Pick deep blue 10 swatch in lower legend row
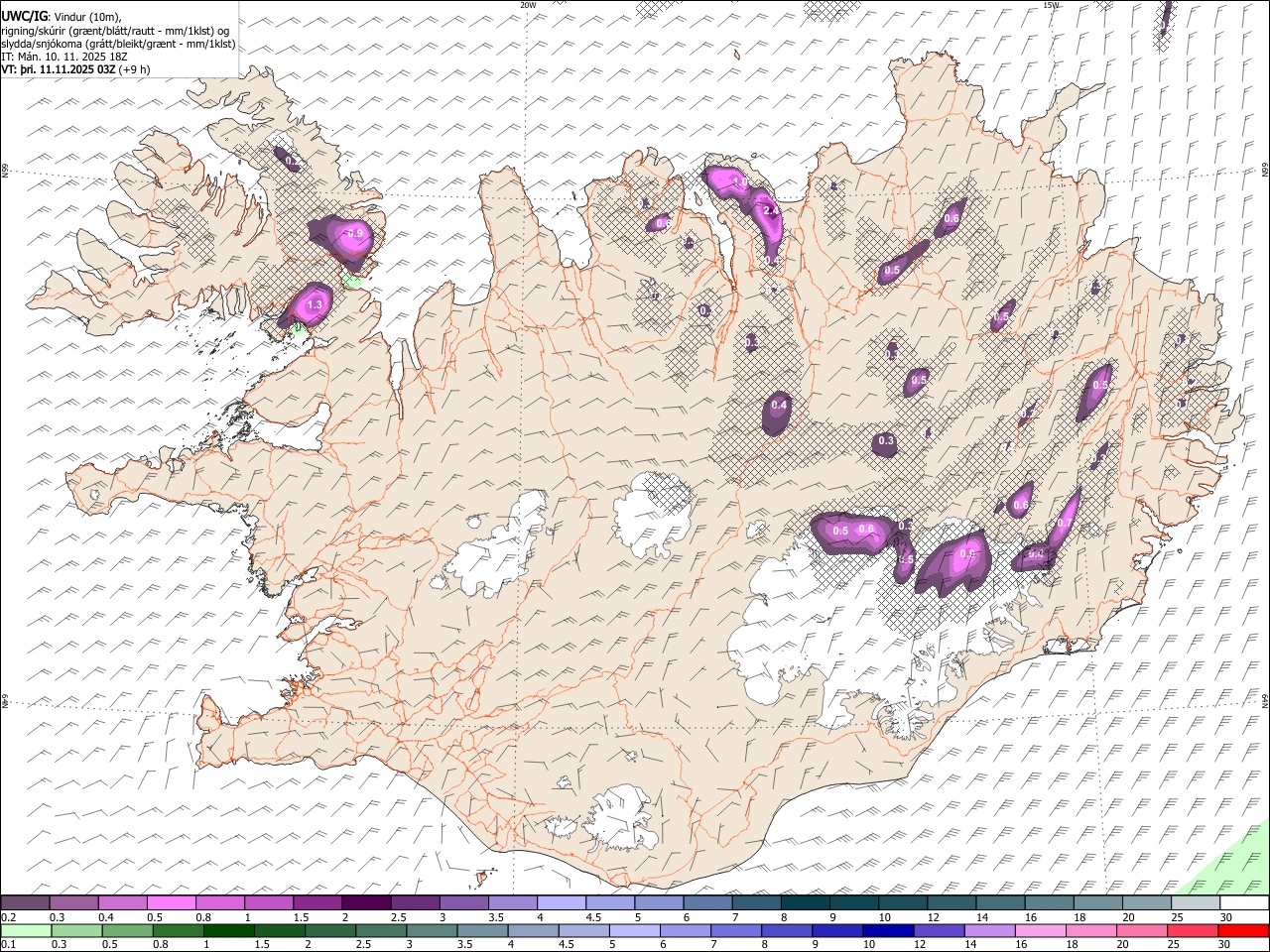This screenshot has width=1270, height=952. 889,931
